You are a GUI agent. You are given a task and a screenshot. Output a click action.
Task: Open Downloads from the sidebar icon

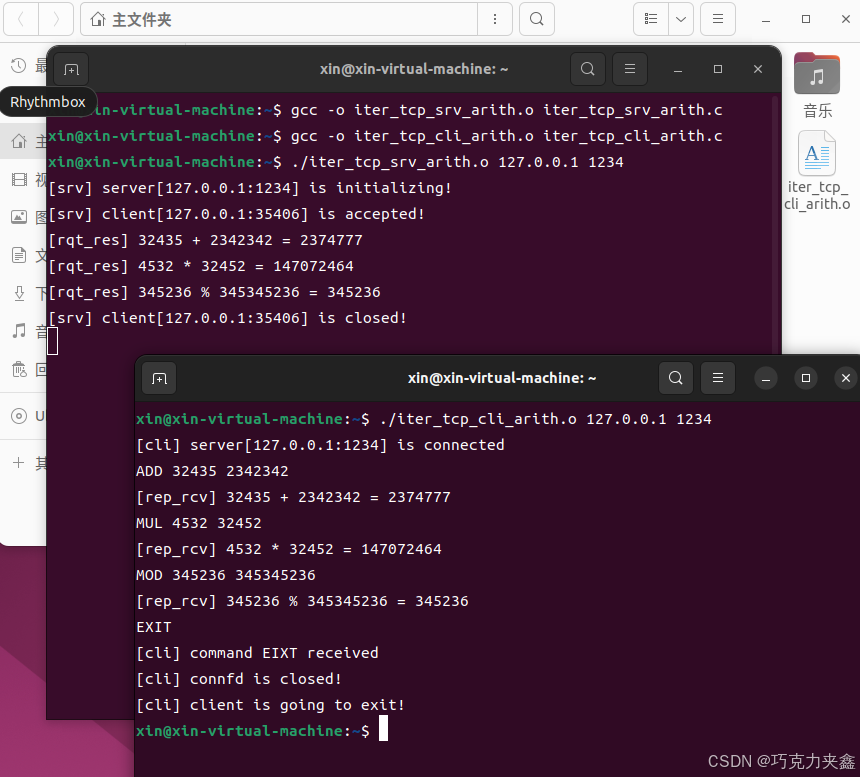pyautogui.click(x=19, y=293)
